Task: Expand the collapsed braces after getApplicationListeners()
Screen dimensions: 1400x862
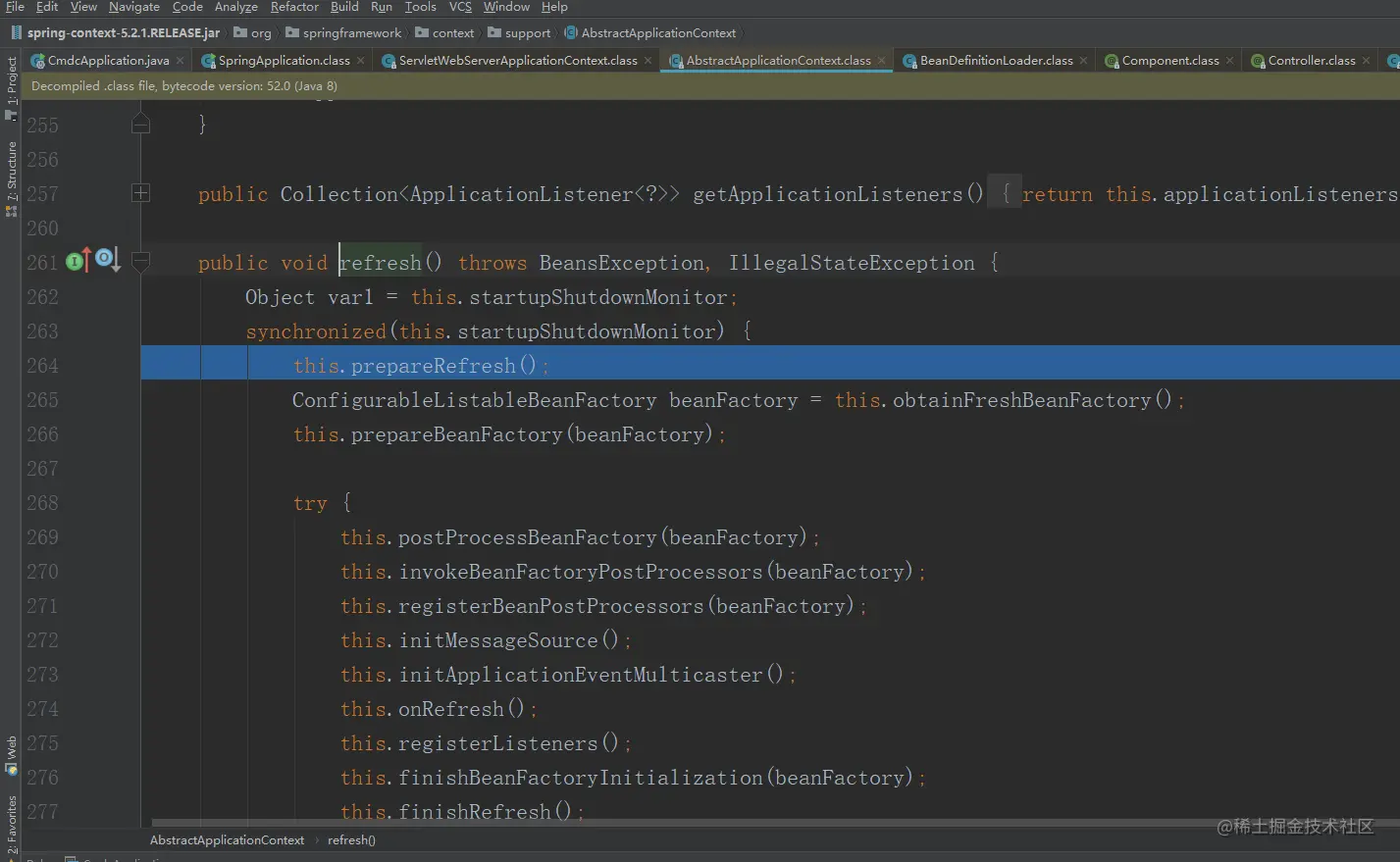Action: (x=1005, y=194)
